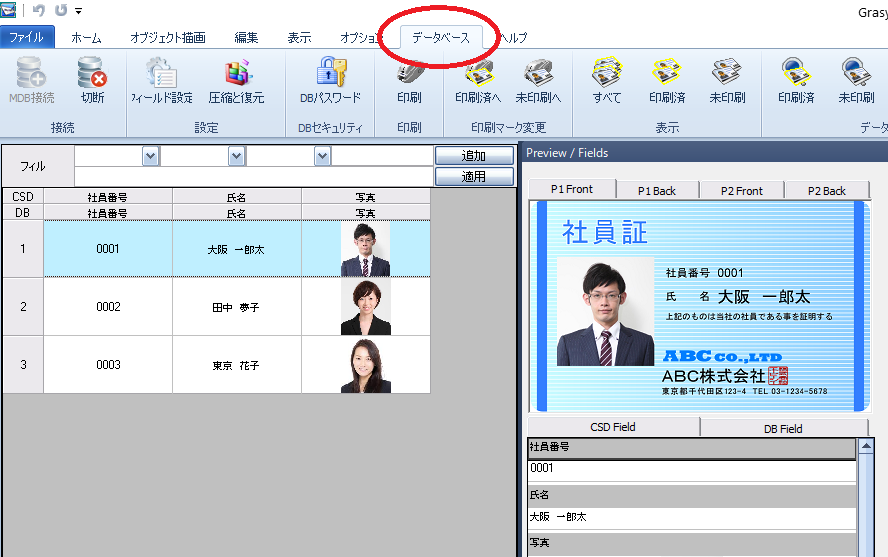
Task: Switch to the P1 Back preview tab
Action: (656, 190)
